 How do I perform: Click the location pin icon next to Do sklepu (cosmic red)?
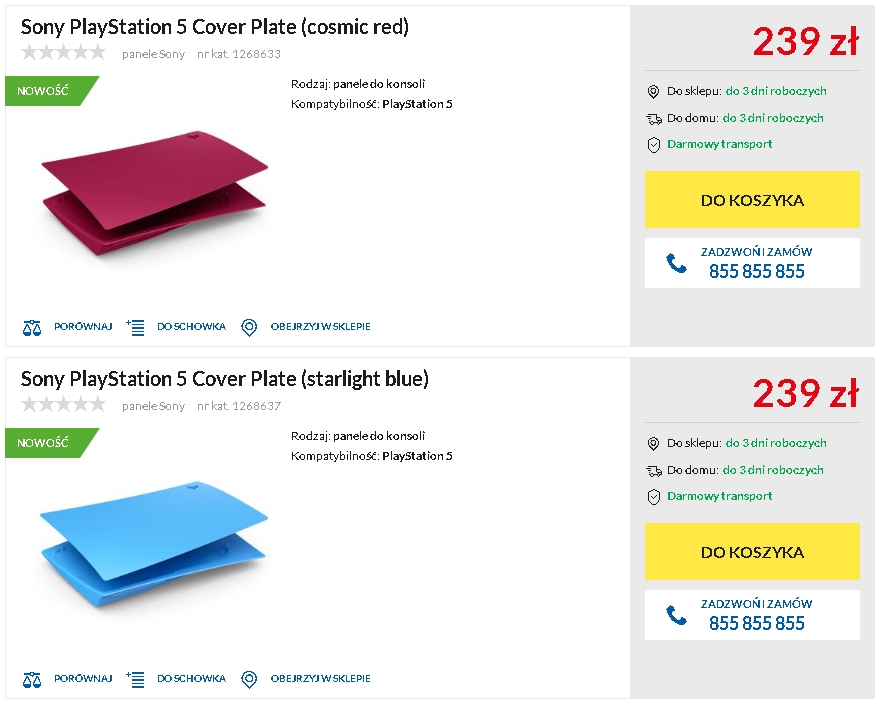[653, 92]
